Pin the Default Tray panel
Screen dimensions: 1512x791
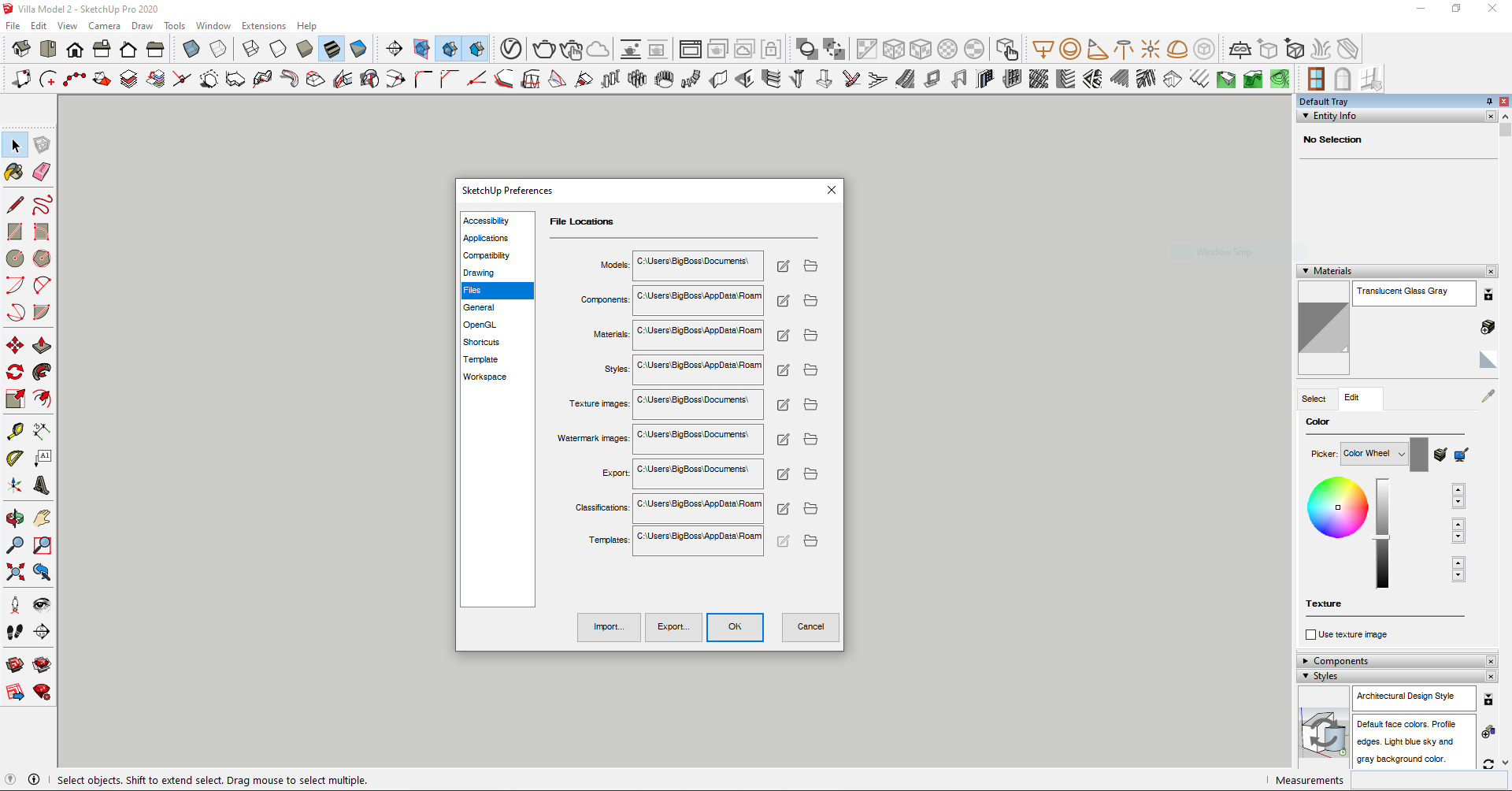pos(1489,102)
